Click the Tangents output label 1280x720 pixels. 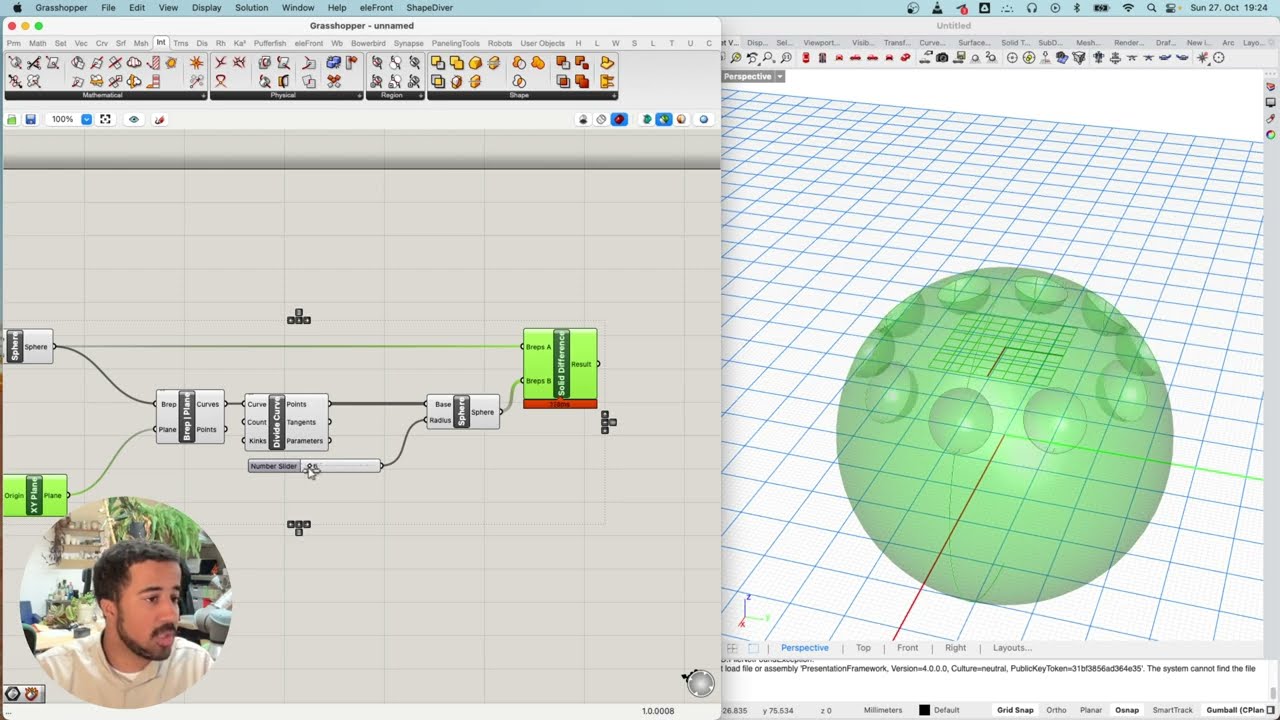301,422
